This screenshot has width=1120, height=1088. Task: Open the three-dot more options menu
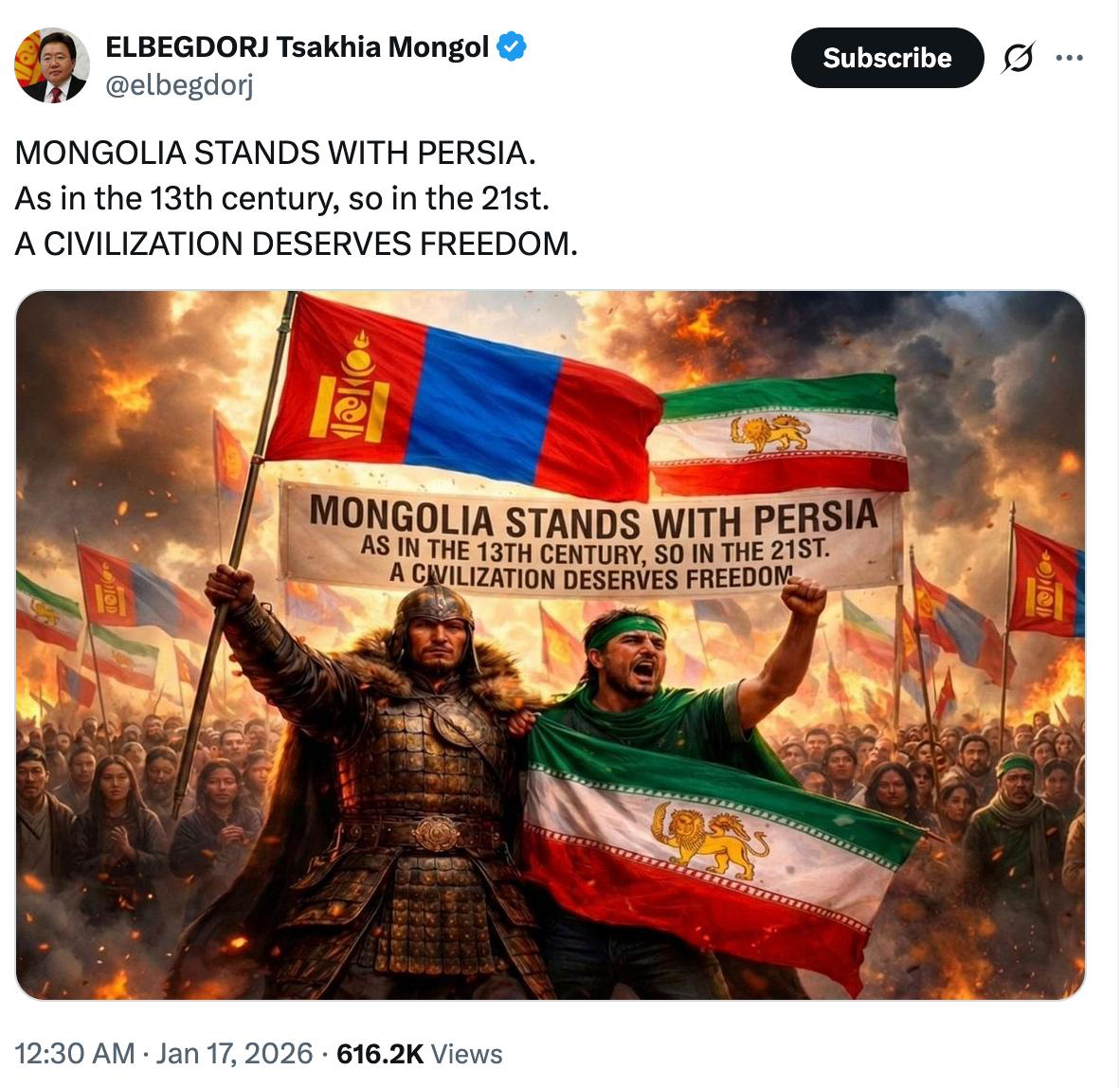tap(1069, 58)
